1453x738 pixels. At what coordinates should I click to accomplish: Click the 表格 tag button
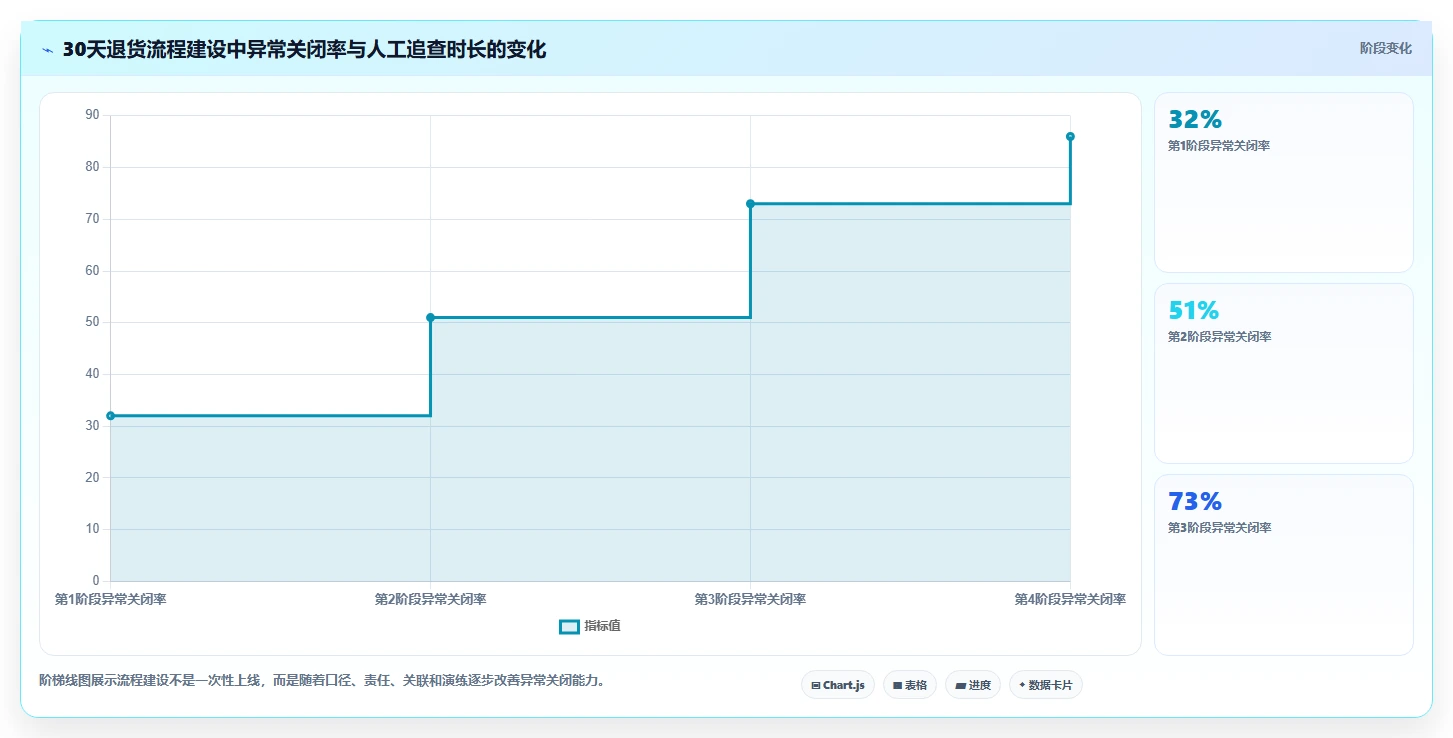910,685
